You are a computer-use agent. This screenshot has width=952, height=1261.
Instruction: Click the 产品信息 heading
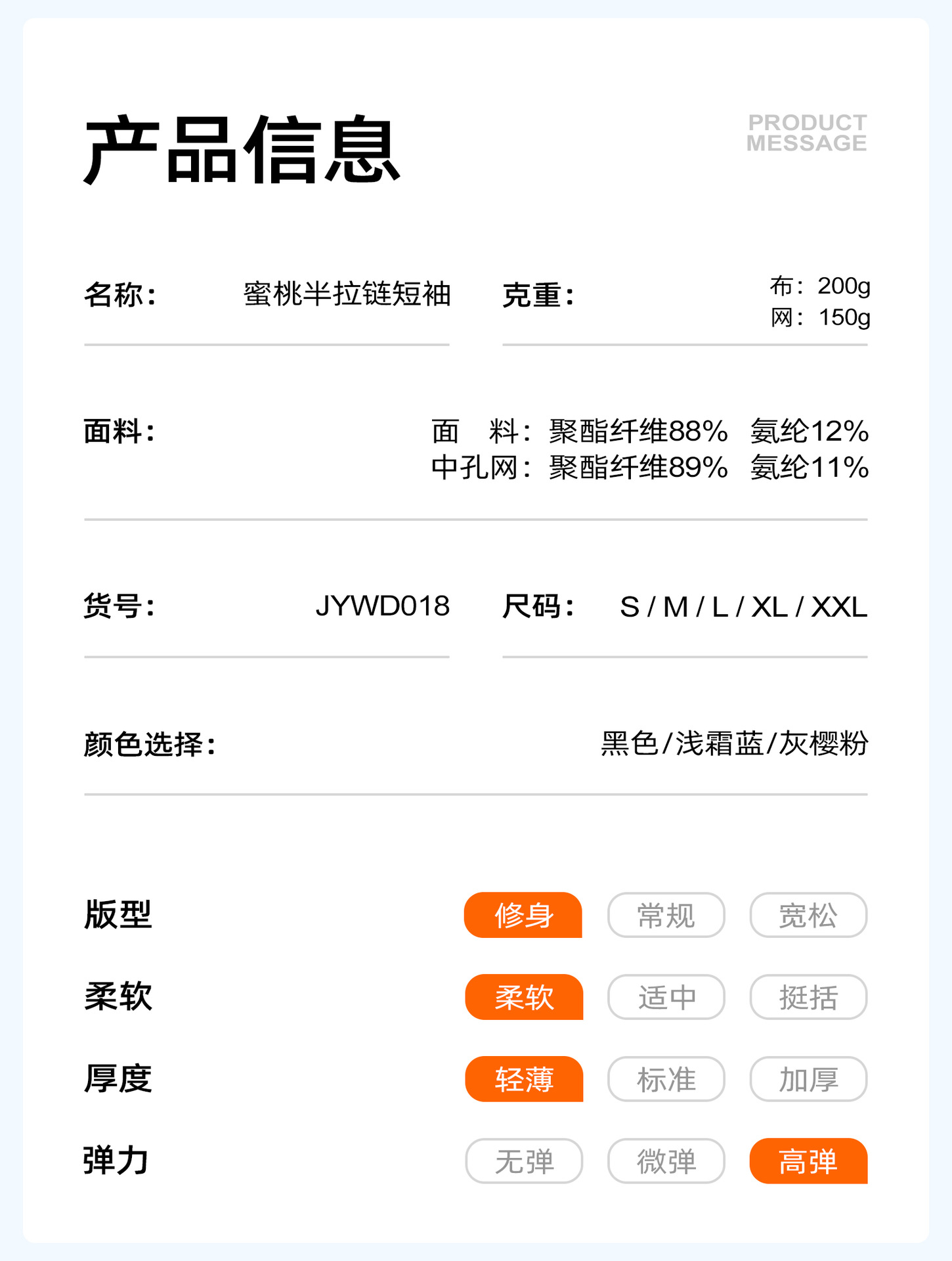click(x=242, y=150)
